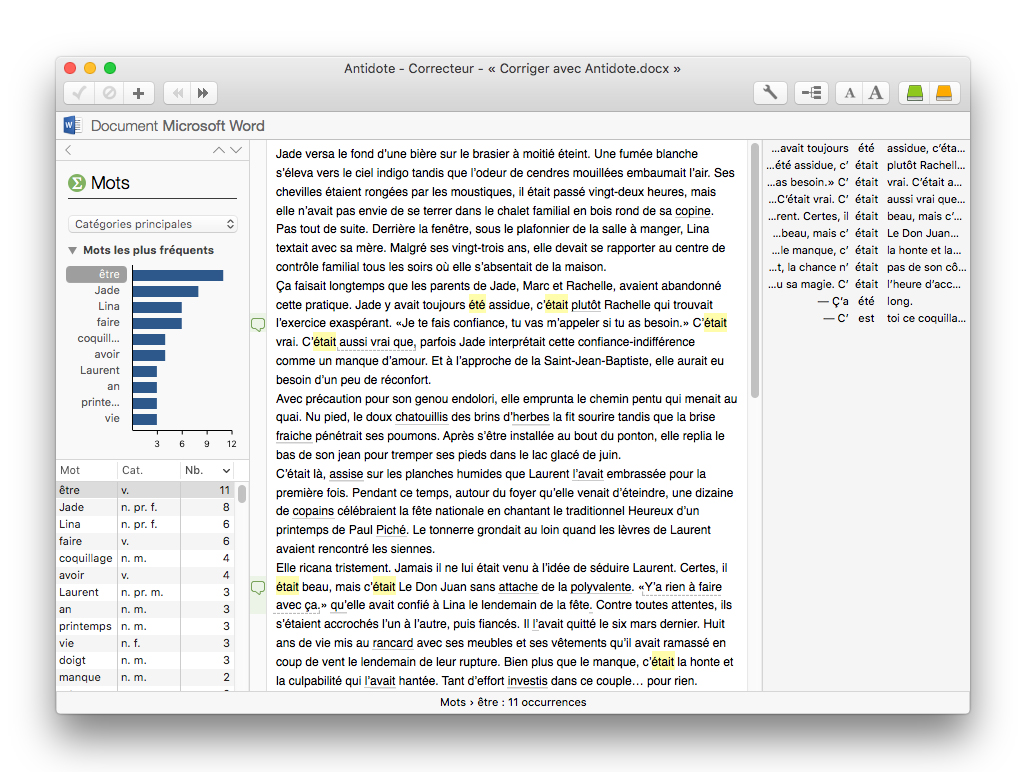Click the ignore (crossed circle) toolbar button
The image size is (1027, 772).
click(x=109, y=93)
